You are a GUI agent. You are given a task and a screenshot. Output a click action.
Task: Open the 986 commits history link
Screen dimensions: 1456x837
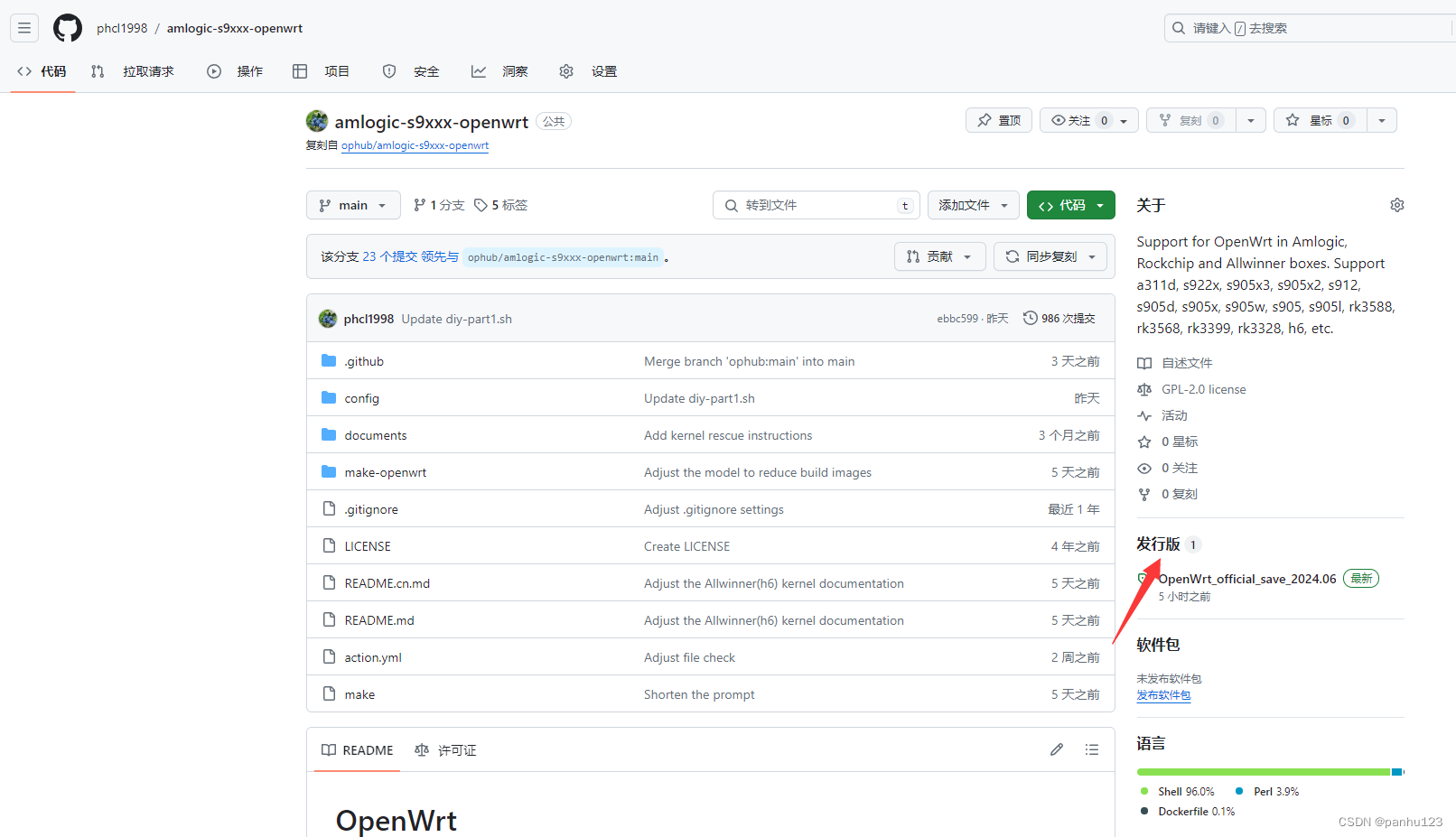coord(1059,318)
